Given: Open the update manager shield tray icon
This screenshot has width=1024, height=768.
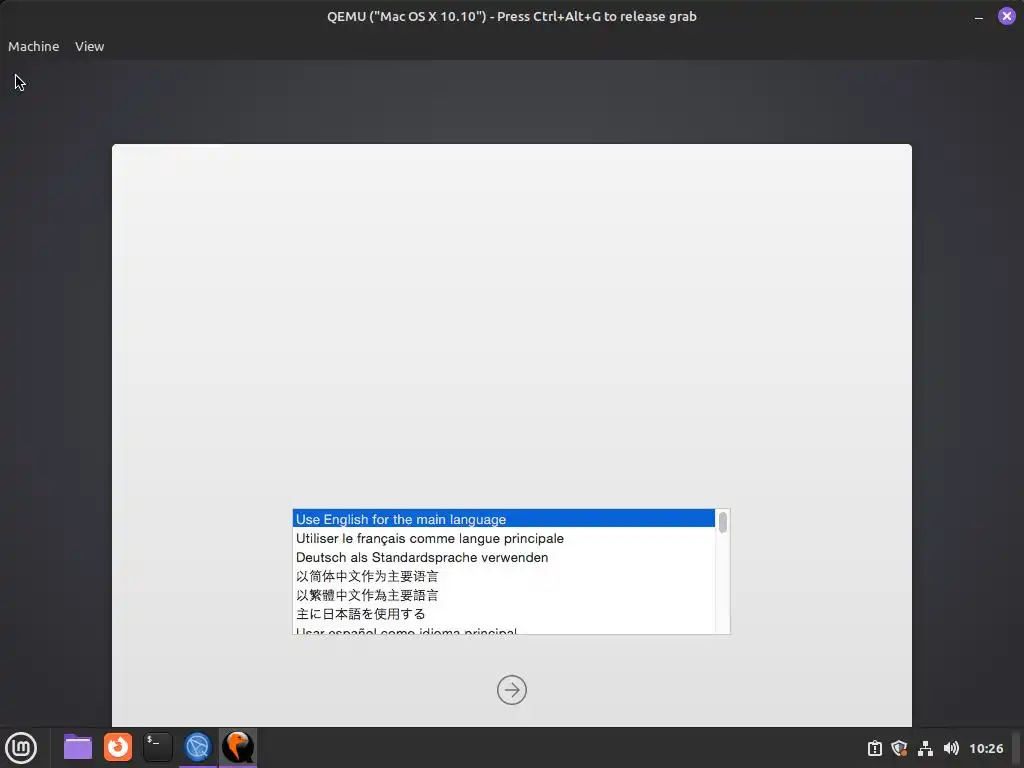Looking at the screenshot, I should (899, 748).
